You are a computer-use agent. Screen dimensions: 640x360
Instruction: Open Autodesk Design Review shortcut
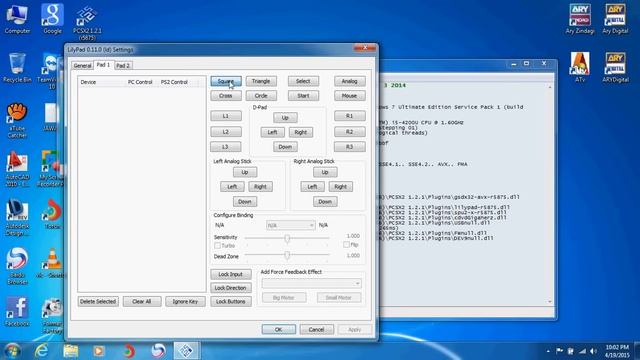(17, 218)
